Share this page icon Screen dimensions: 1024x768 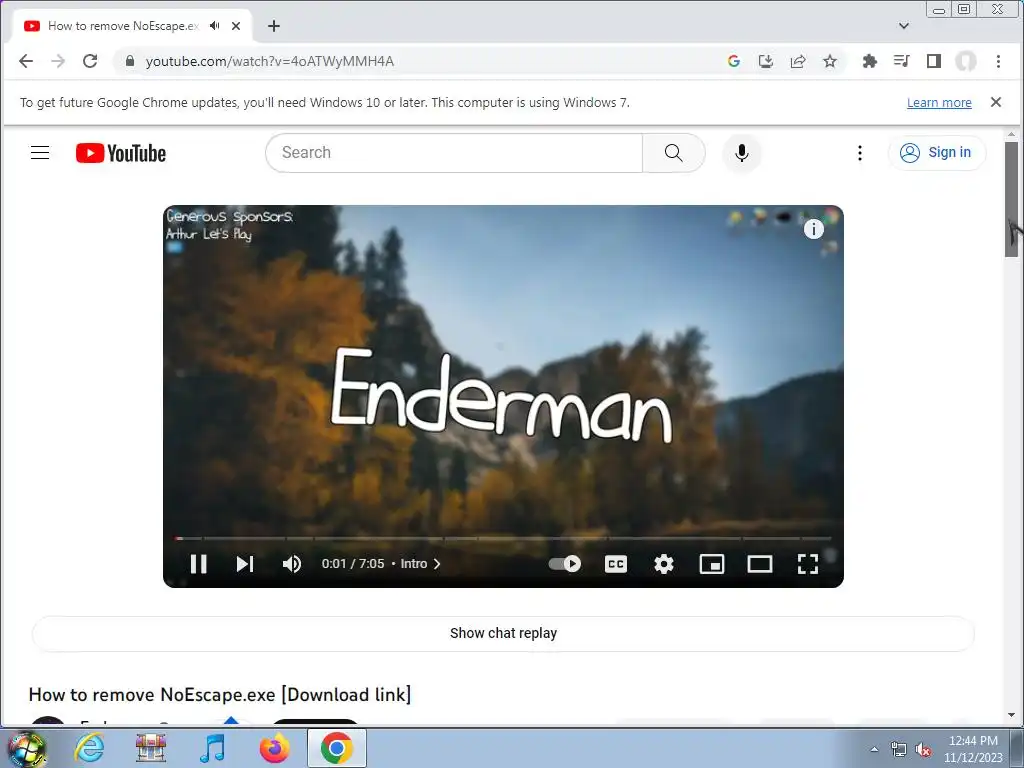pos(797,61)
